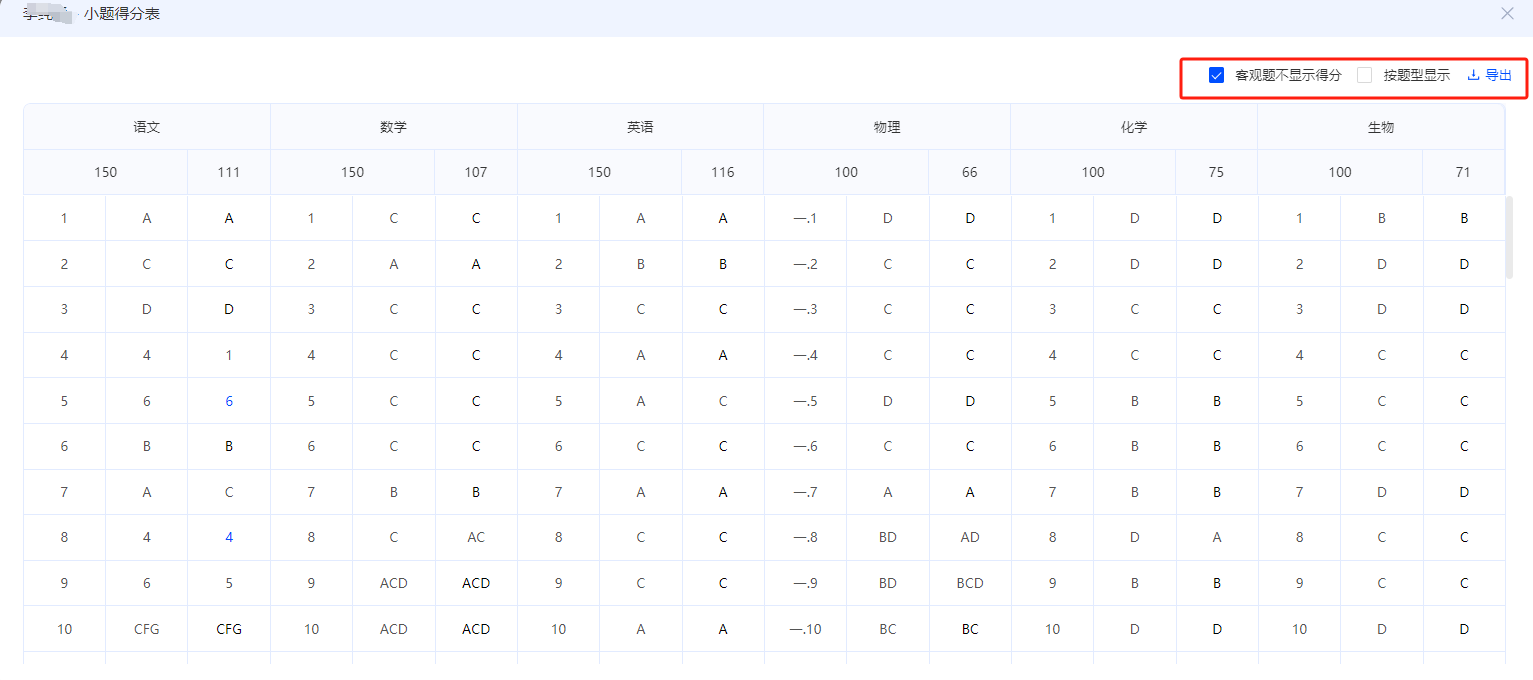Click question label —.5 in 物理
The image size is (1533, 680).
(x=805, y=401)
